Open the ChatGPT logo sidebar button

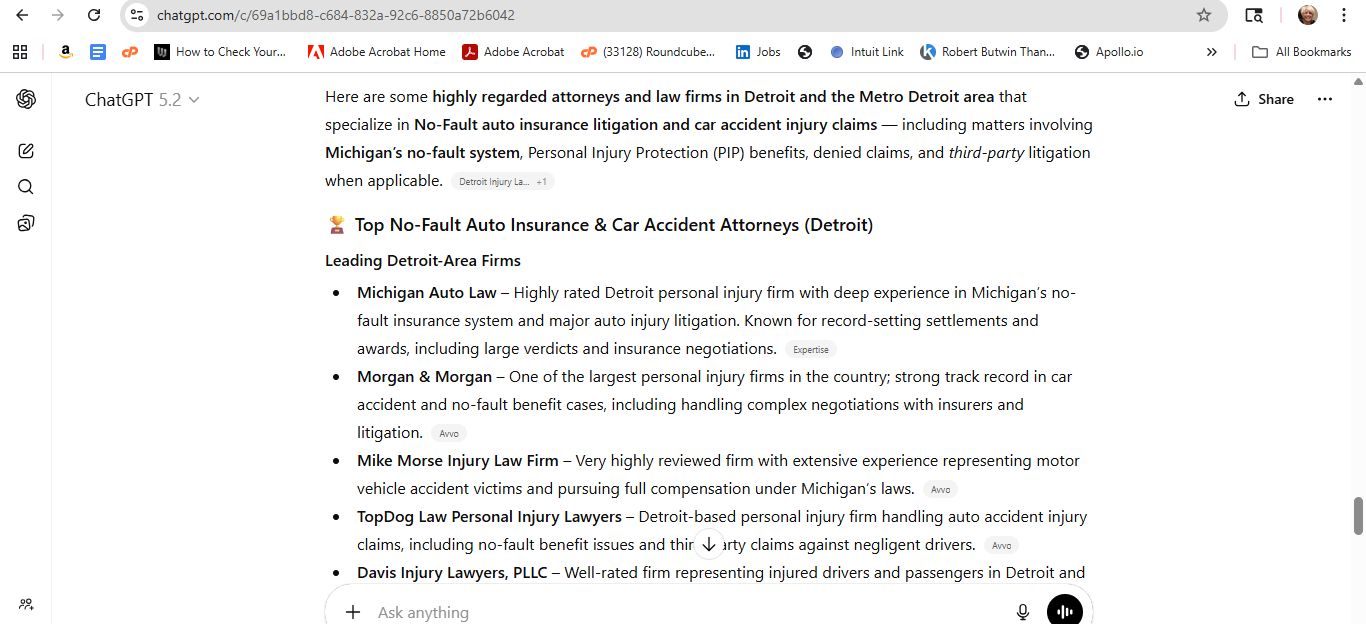(x=26, y=99)
